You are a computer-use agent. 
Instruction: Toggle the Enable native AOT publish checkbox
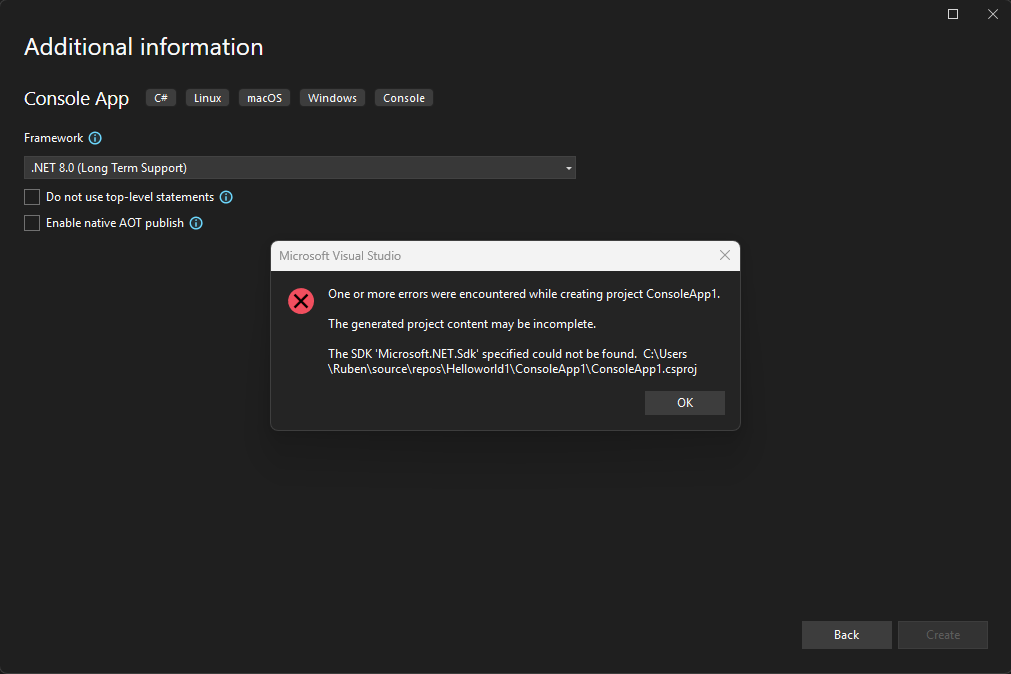pyautogui.click(x=32, y=223)
